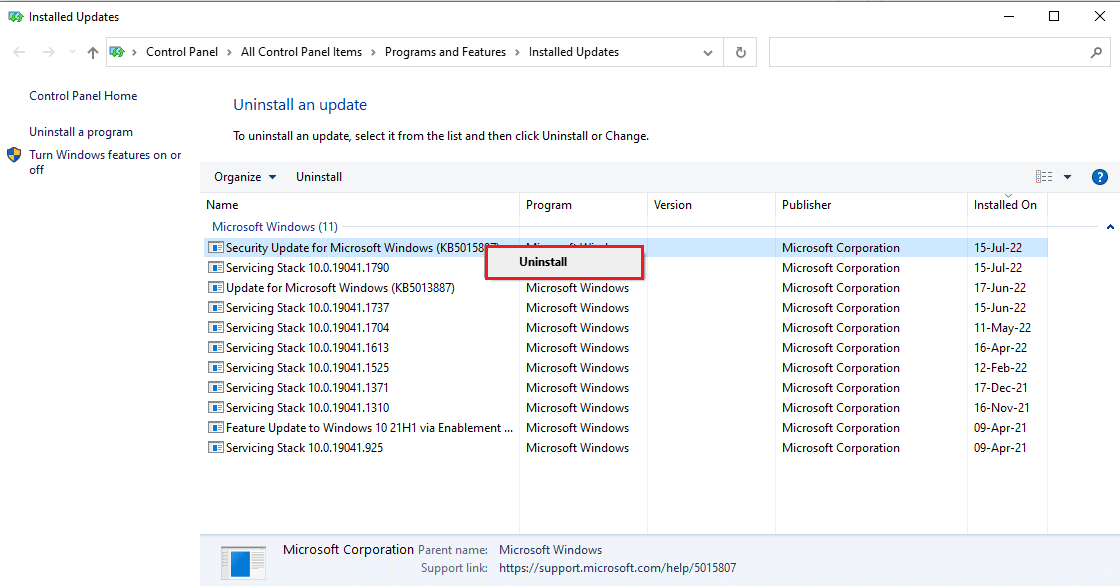Screen dimensions: 1120x586
Task: Select Servicing Stack 10.0.19041.1737 name
Action: pyautogui.click(x=308, y=308)
